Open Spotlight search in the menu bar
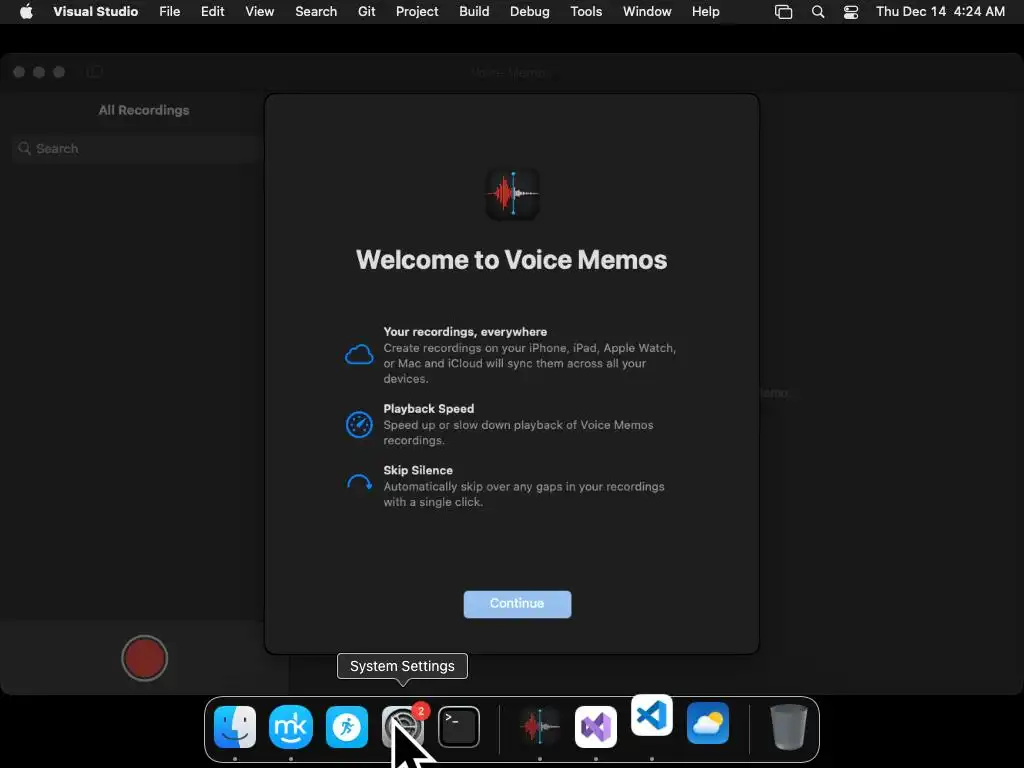 [818, 12]
